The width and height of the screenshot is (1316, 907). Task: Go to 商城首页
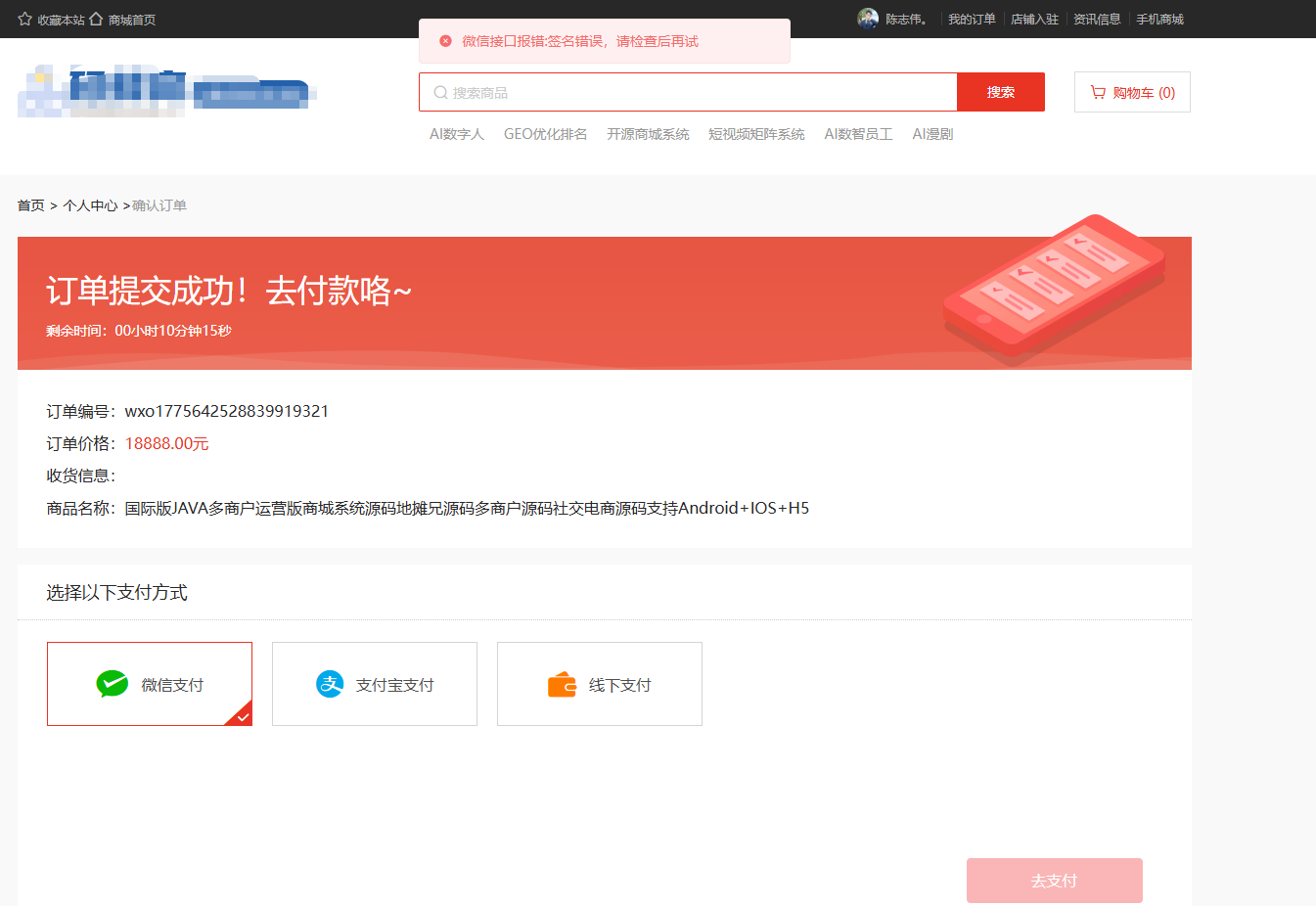point(132,20)
